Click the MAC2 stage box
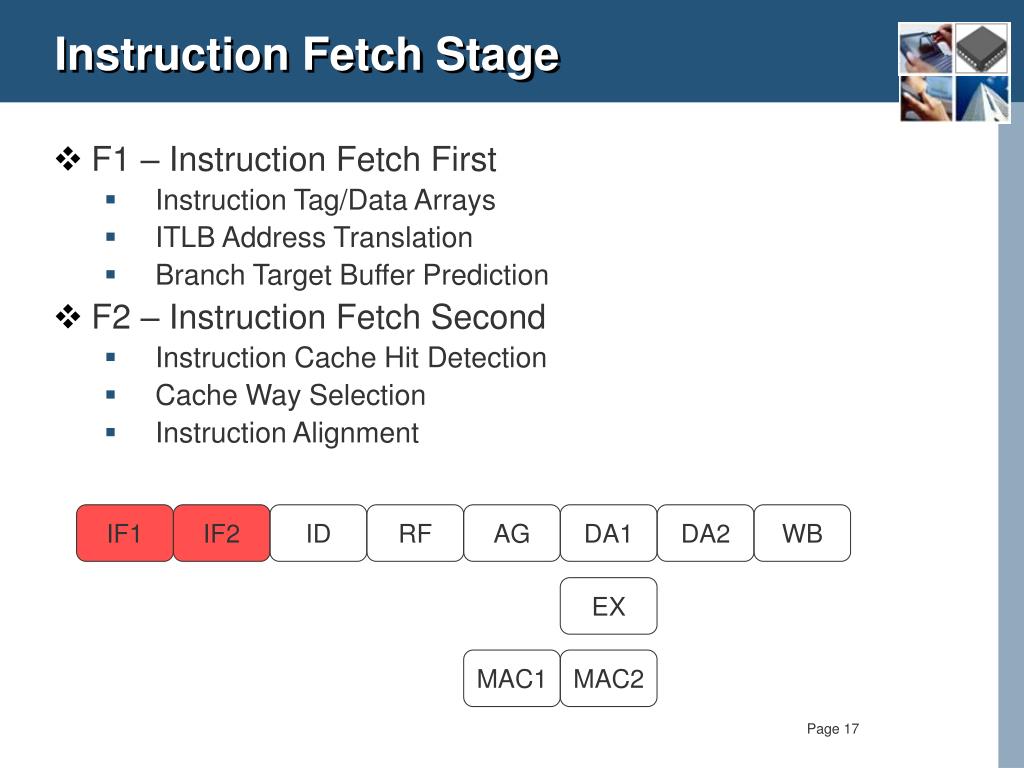The height and width of the screenshot is (768, 1024). click(x=608, y=679)
